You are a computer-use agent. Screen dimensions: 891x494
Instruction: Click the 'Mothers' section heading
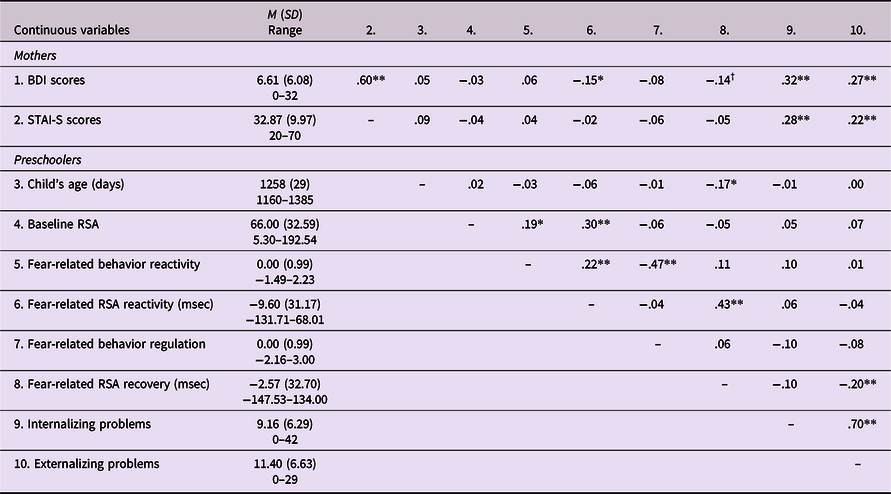pyautogui.click(x=35, y=56)
